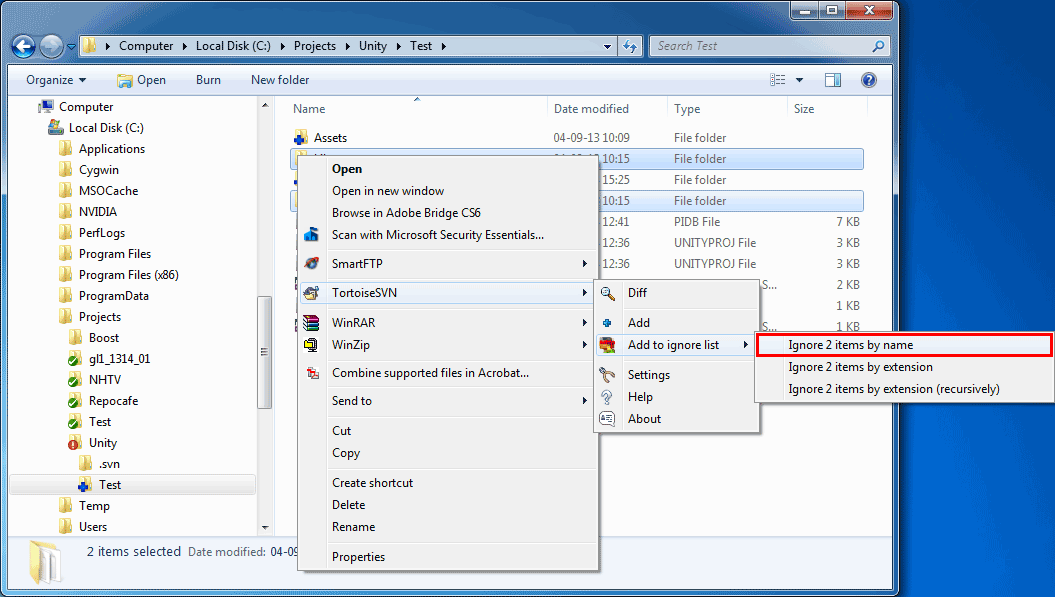Select the Repocafe folder in the tree
This screenshot has height=597, width=1055.
click(x=113, y=400)
